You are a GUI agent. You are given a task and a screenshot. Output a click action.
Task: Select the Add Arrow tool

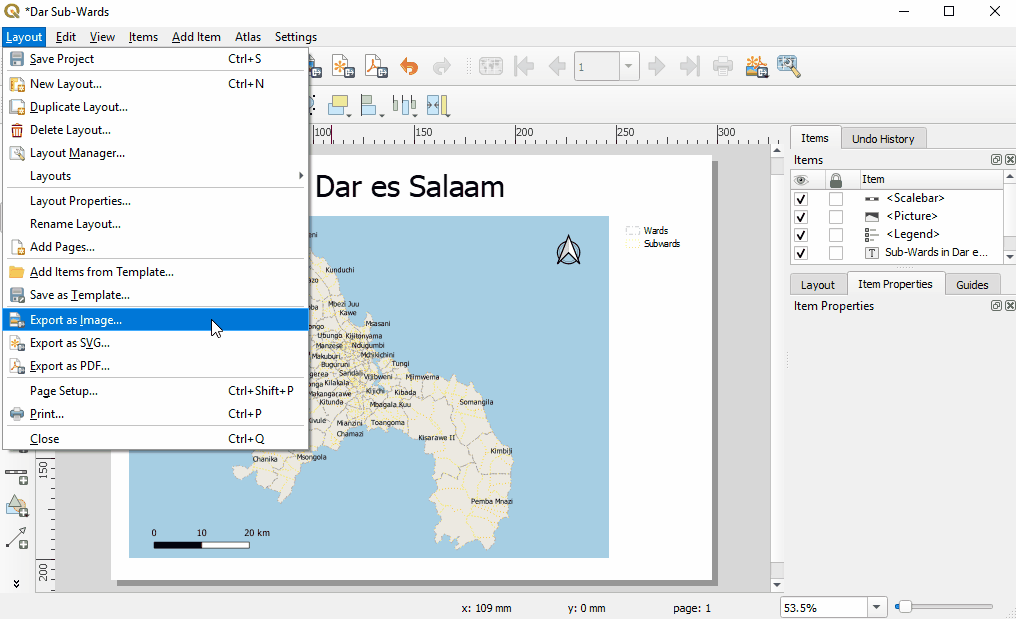point(17,538)
